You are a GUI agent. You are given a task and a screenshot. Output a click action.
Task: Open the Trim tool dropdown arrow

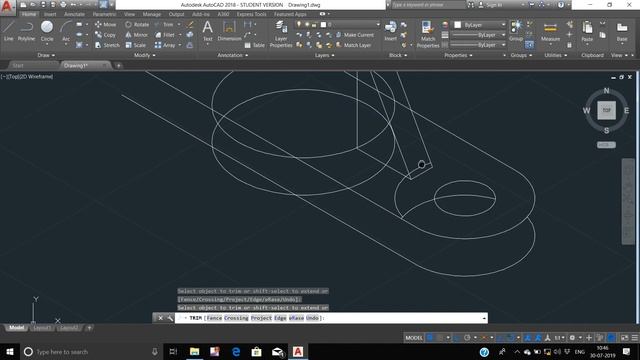178,24
